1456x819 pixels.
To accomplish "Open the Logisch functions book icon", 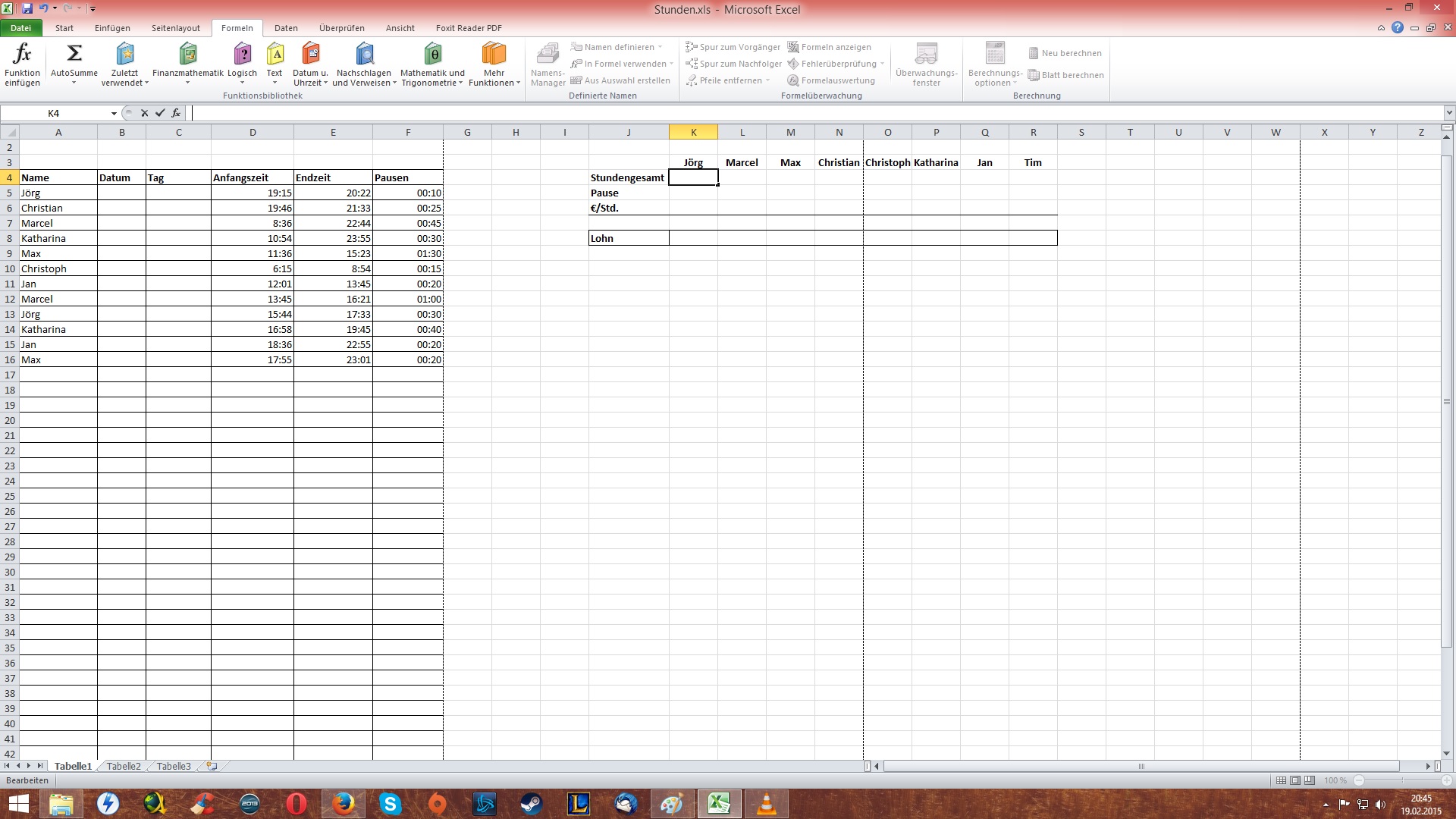I will [x=242, y=55].
